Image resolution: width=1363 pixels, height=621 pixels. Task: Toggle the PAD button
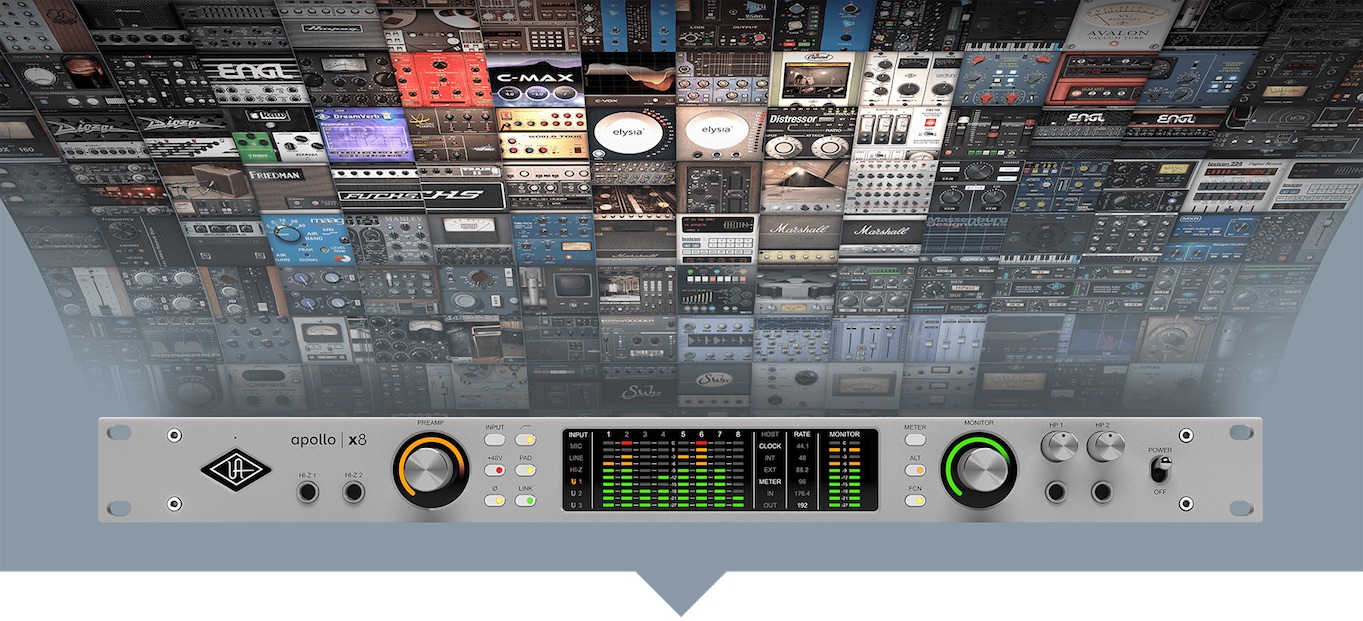tap(525, 470)
